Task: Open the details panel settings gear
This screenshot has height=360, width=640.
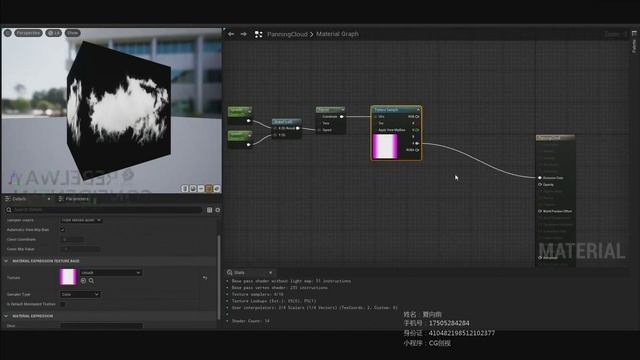Action: [218, 210]
